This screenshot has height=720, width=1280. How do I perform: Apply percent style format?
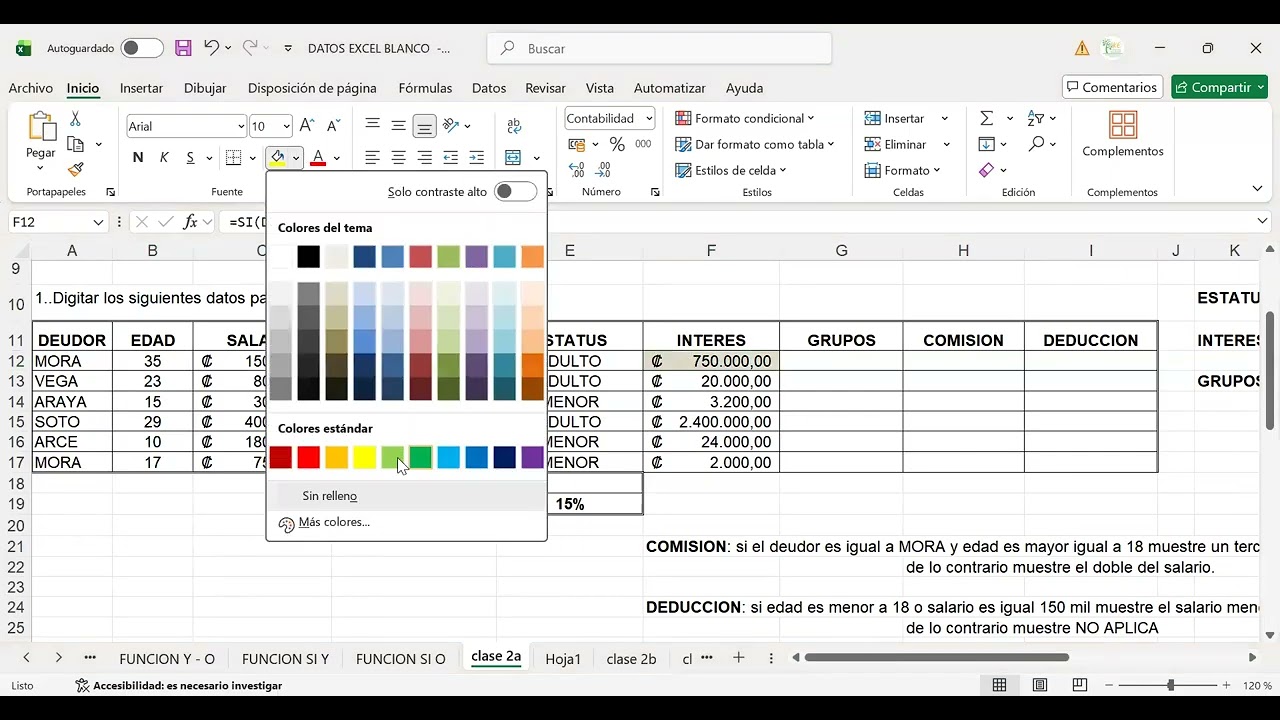point(617,145)
